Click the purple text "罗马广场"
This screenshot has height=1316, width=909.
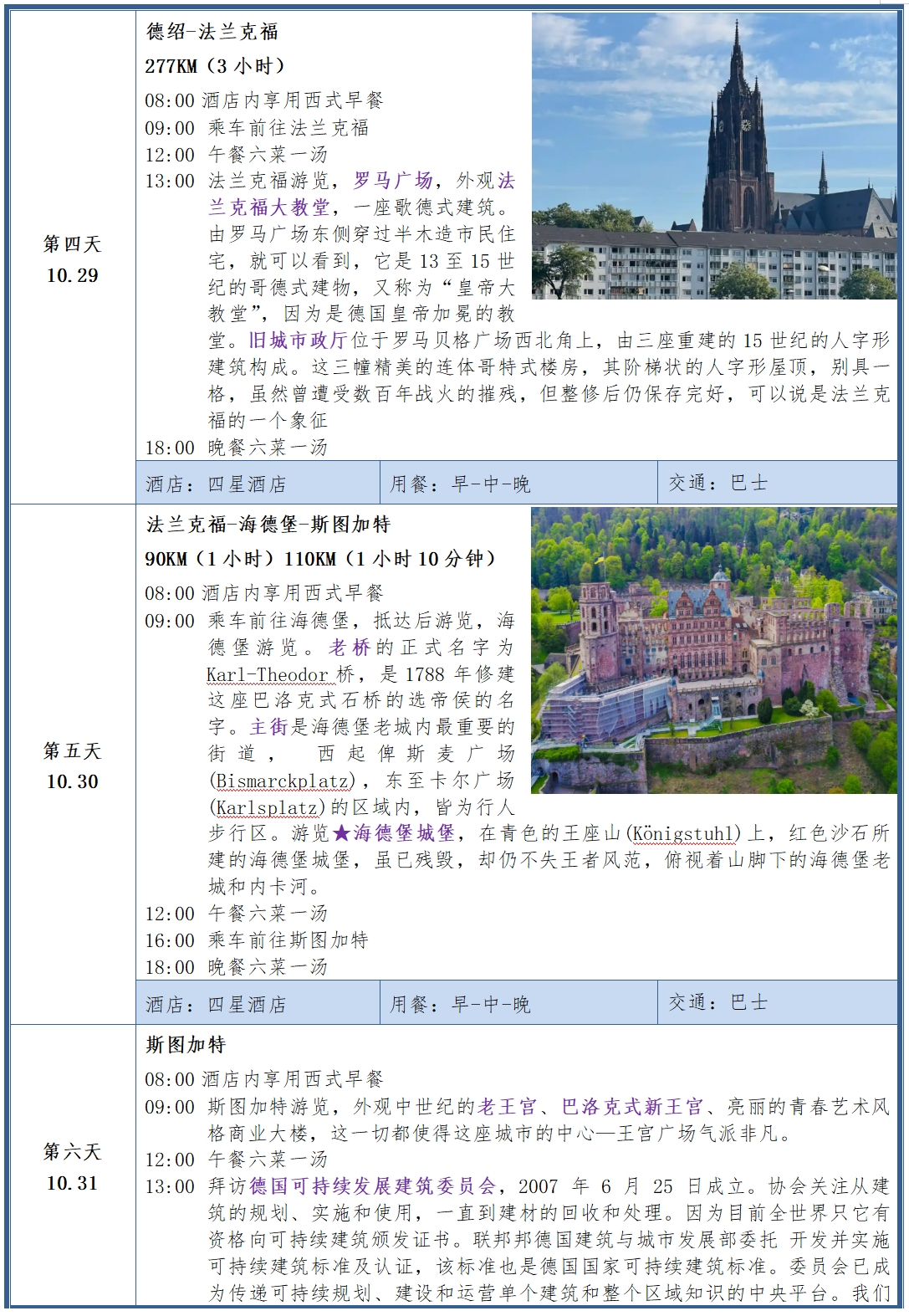click(x=393, y=181)
